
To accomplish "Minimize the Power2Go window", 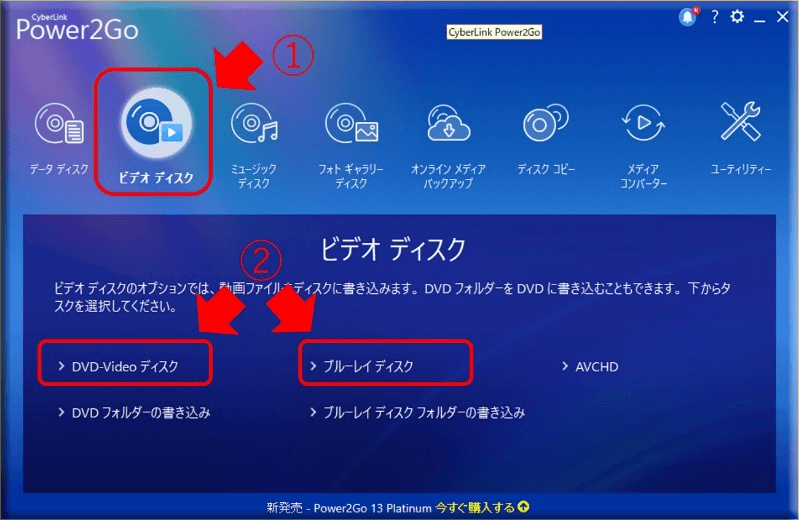I will pyautogui.click(x=759, y=19).
